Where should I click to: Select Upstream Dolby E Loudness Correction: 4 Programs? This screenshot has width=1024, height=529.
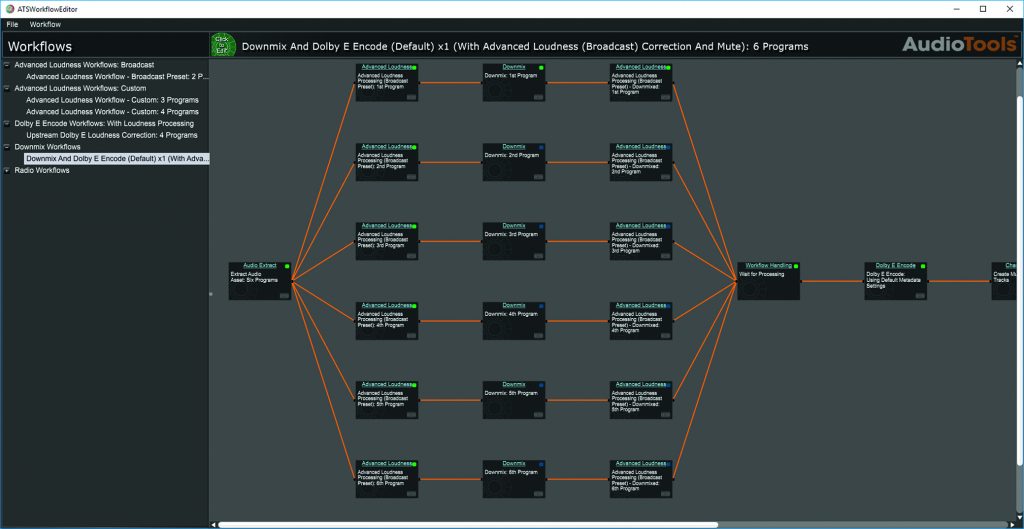112,135
